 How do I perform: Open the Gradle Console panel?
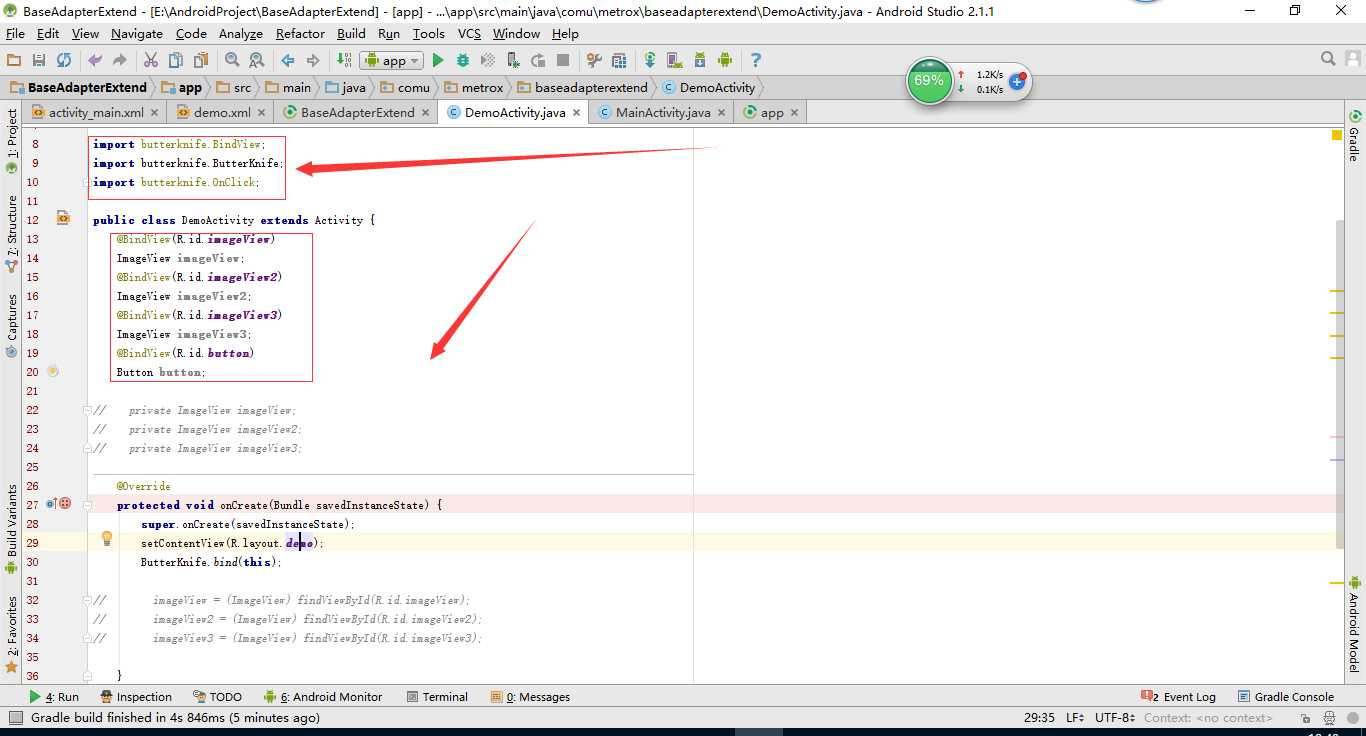point(1286,697)
